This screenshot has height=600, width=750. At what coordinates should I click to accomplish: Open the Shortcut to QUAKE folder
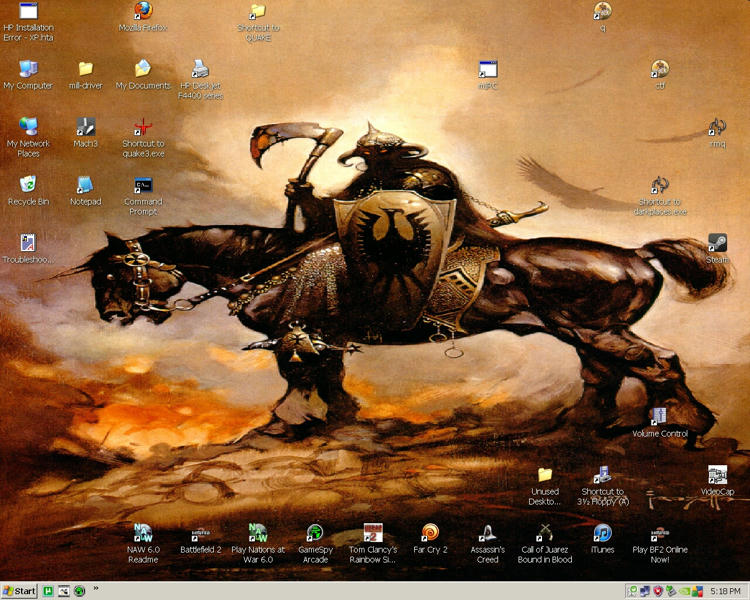[x=258, y=22]
